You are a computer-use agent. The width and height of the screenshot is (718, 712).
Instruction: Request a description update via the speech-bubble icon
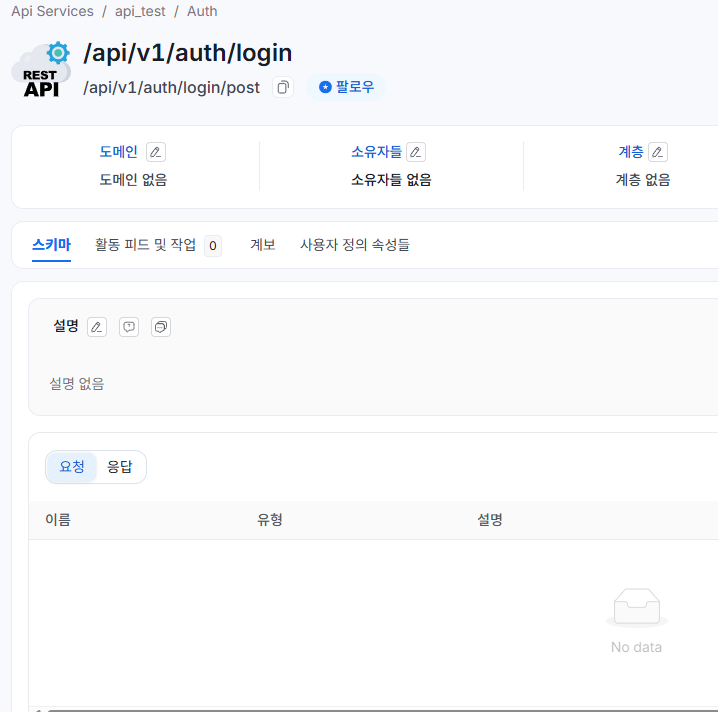129,327
